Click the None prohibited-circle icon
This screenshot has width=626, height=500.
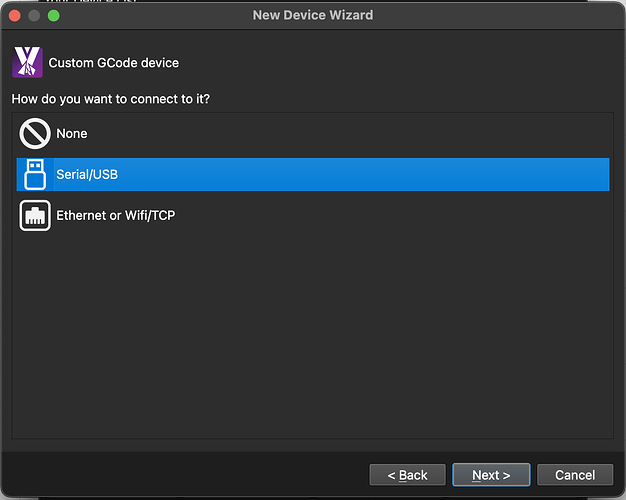coord(35,134)
